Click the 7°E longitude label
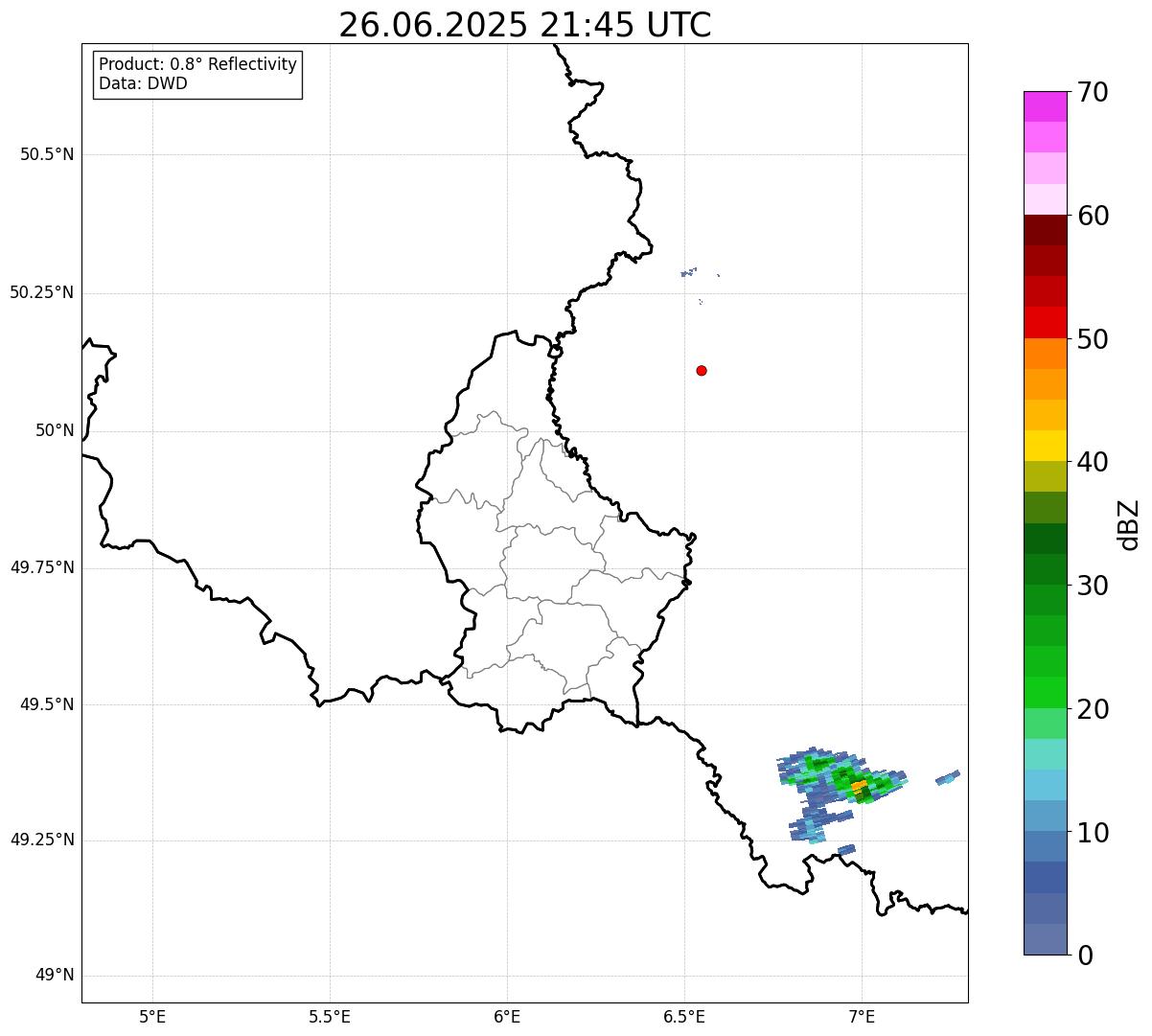The height and width of the screenshot is (1036, 1152). pos(862,1016)
